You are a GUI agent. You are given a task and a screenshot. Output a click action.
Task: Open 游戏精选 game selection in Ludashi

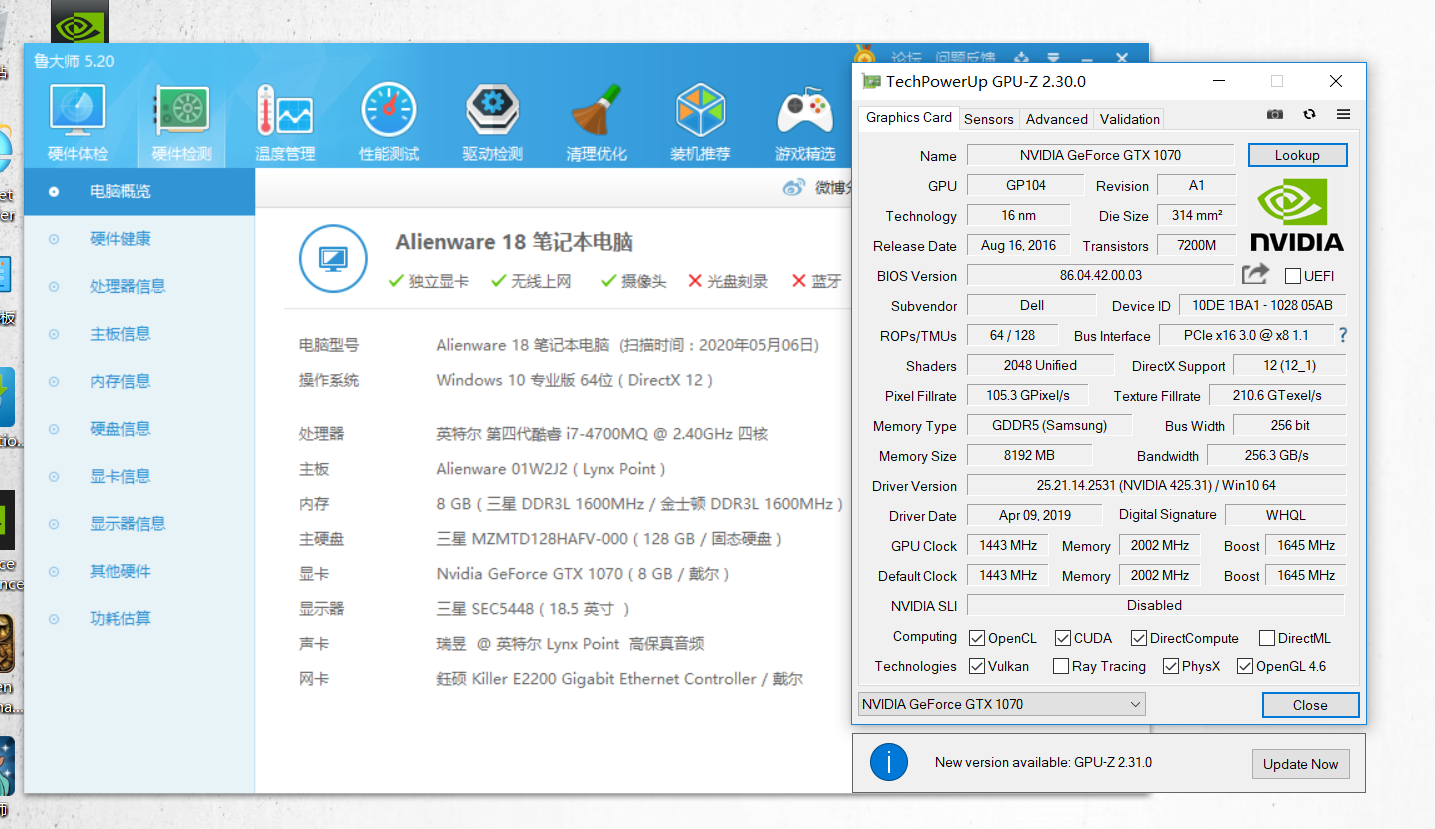point(805,124)
